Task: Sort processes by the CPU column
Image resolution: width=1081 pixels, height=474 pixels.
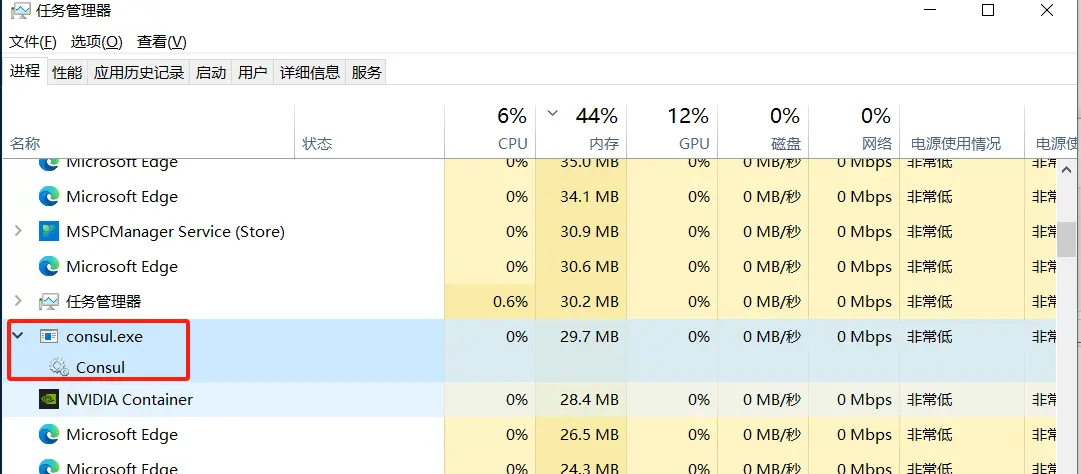Action: pos(512,144)
